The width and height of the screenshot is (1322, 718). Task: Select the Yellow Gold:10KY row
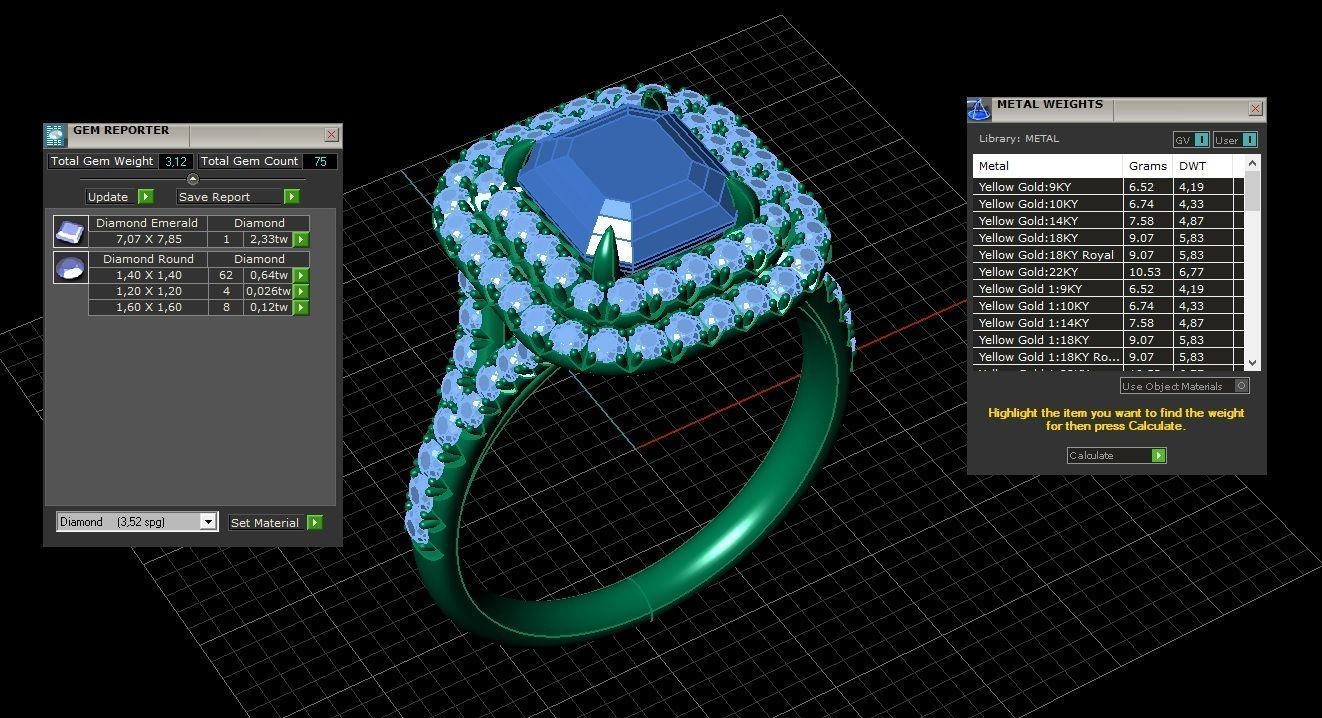point(1109,204)
